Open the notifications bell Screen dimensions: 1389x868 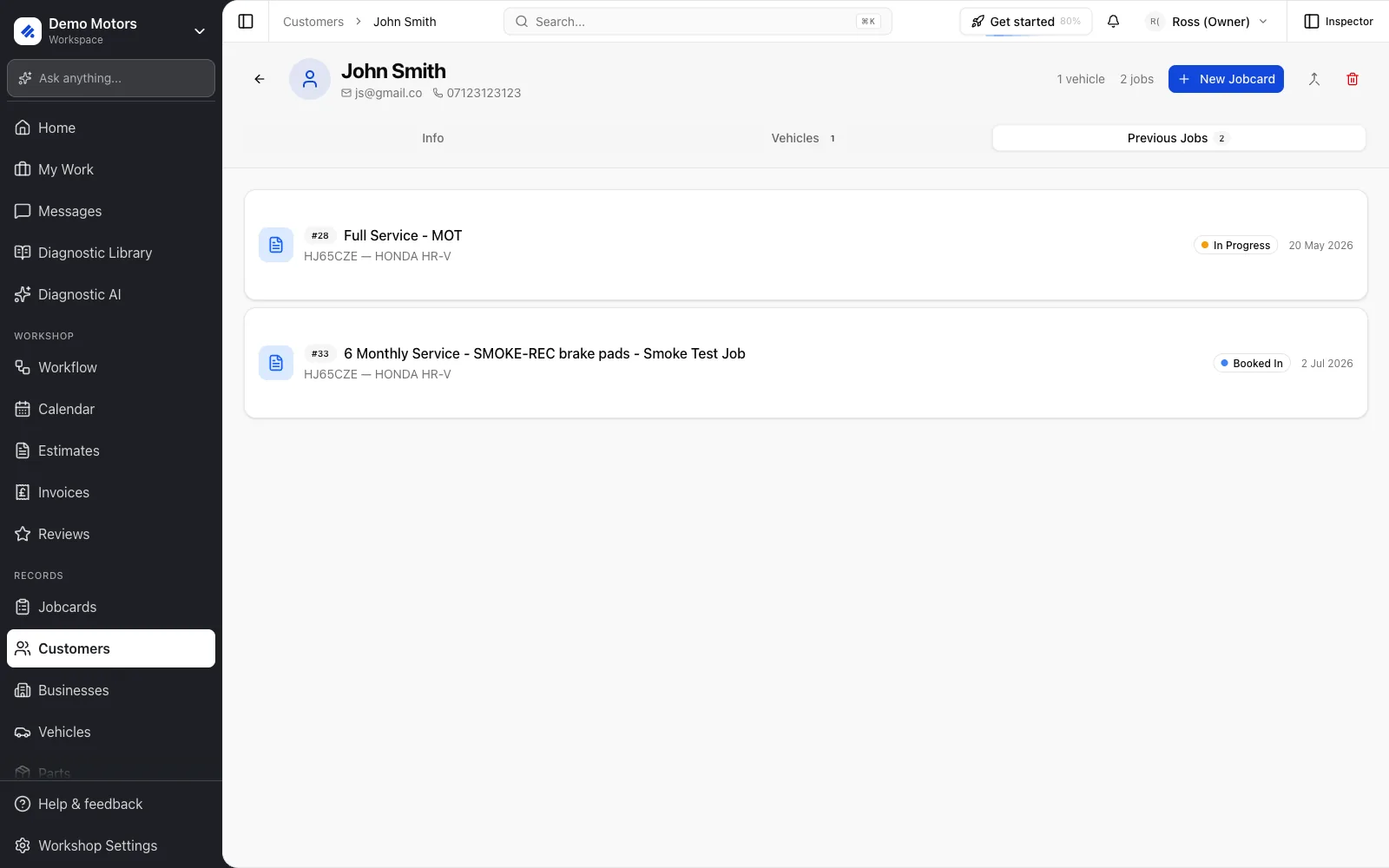pyautogui.click(x=1113, y=22)
